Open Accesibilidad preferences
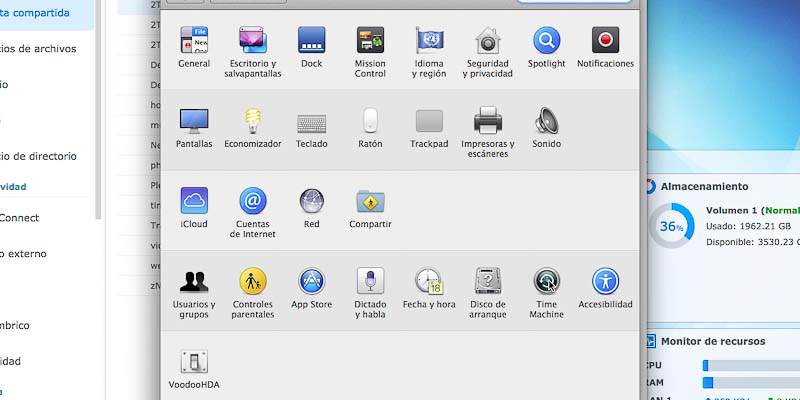 tap(605, 288)
